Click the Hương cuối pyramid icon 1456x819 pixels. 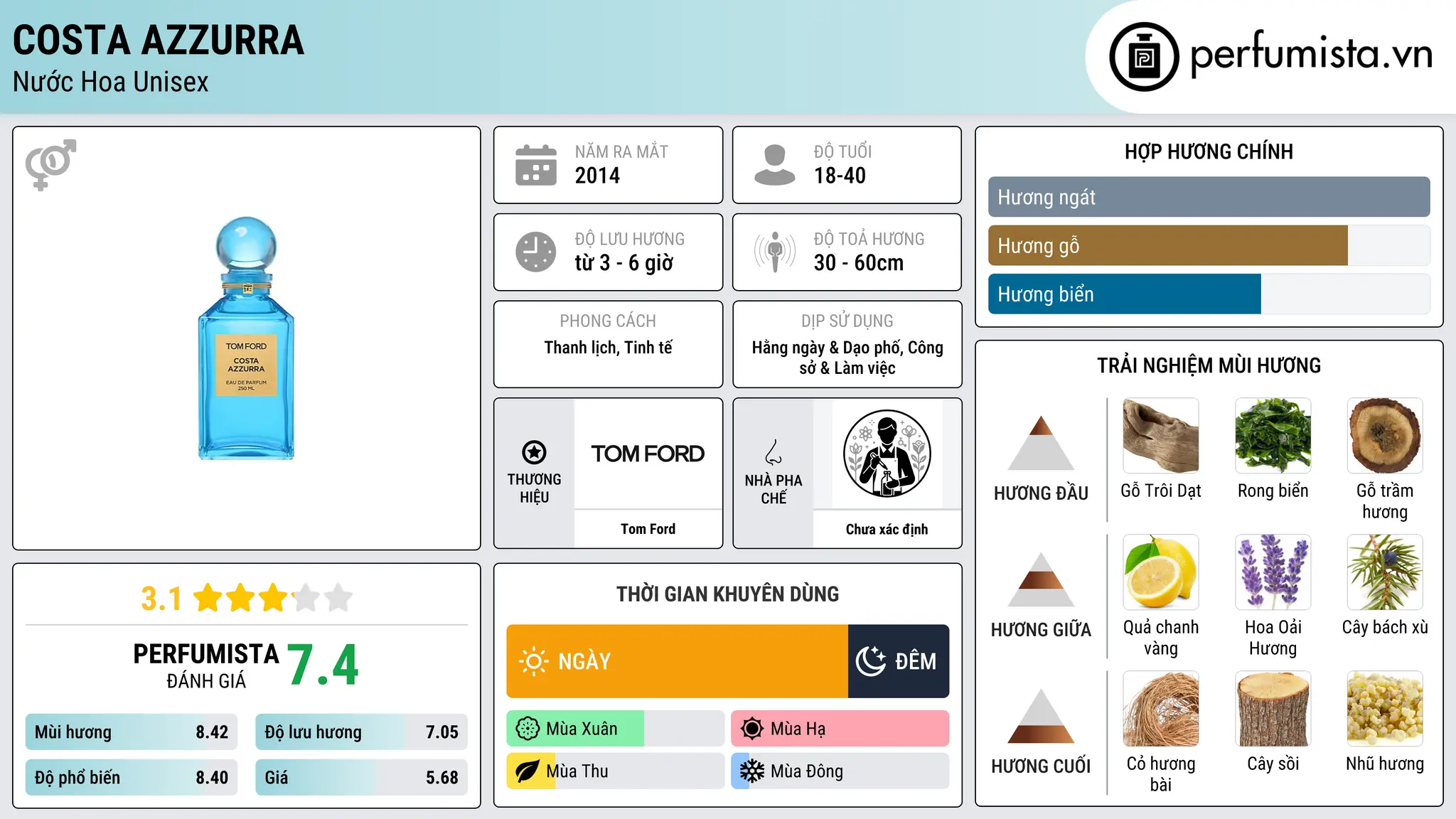click(x=1041, y=716)
